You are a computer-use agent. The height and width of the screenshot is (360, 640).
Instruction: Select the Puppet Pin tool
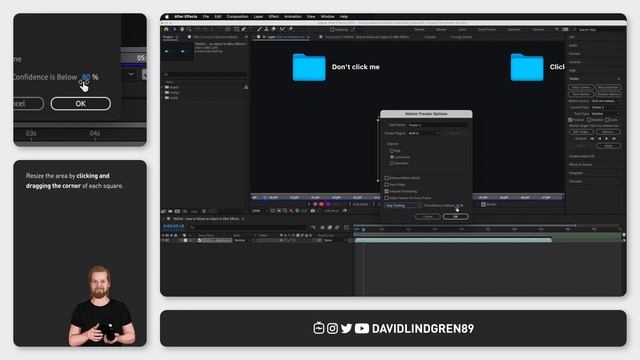[x=290, y=29]
